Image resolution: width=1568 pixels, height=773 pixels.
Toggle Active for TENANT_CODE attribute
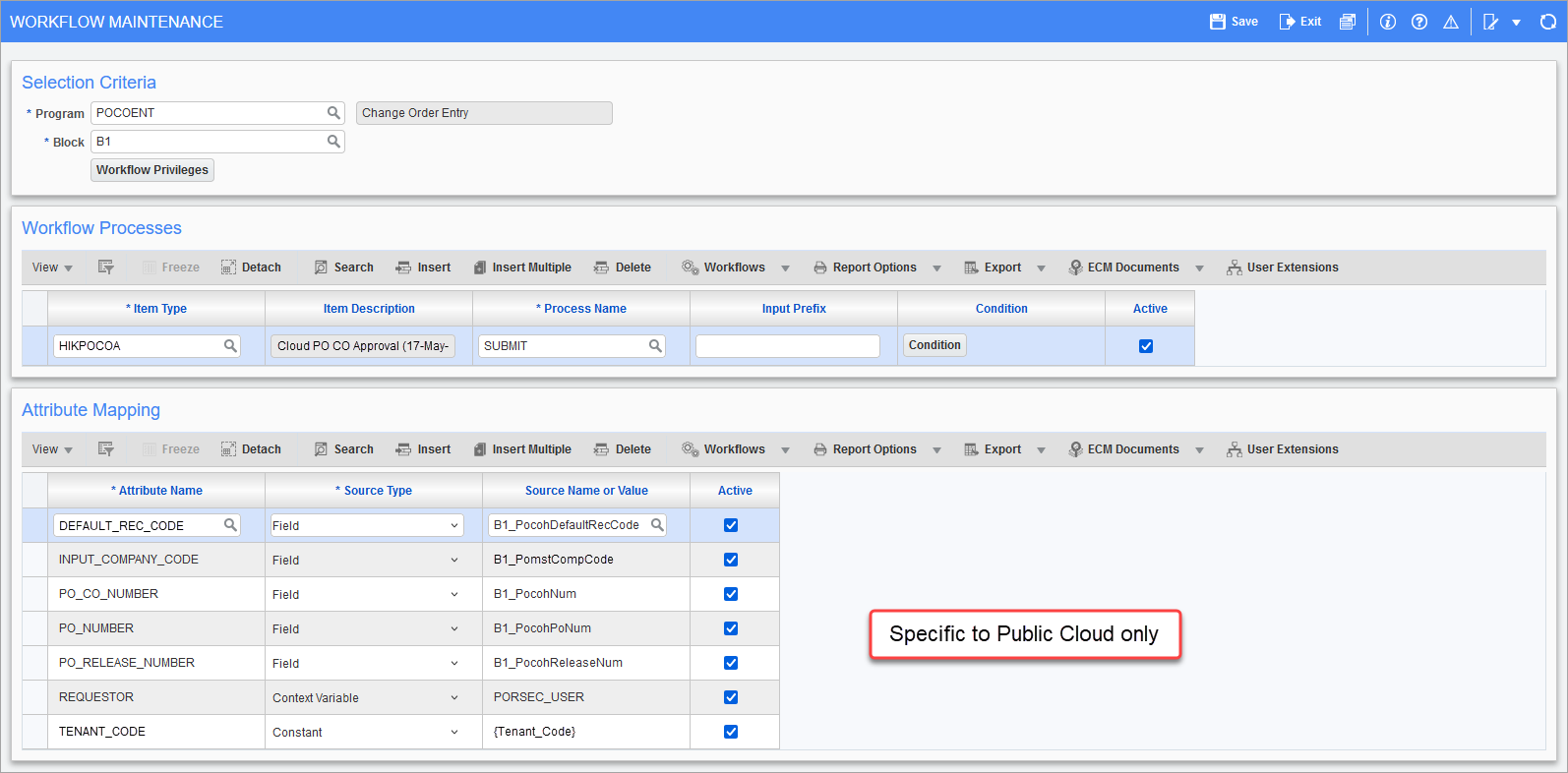pos(731,732)
